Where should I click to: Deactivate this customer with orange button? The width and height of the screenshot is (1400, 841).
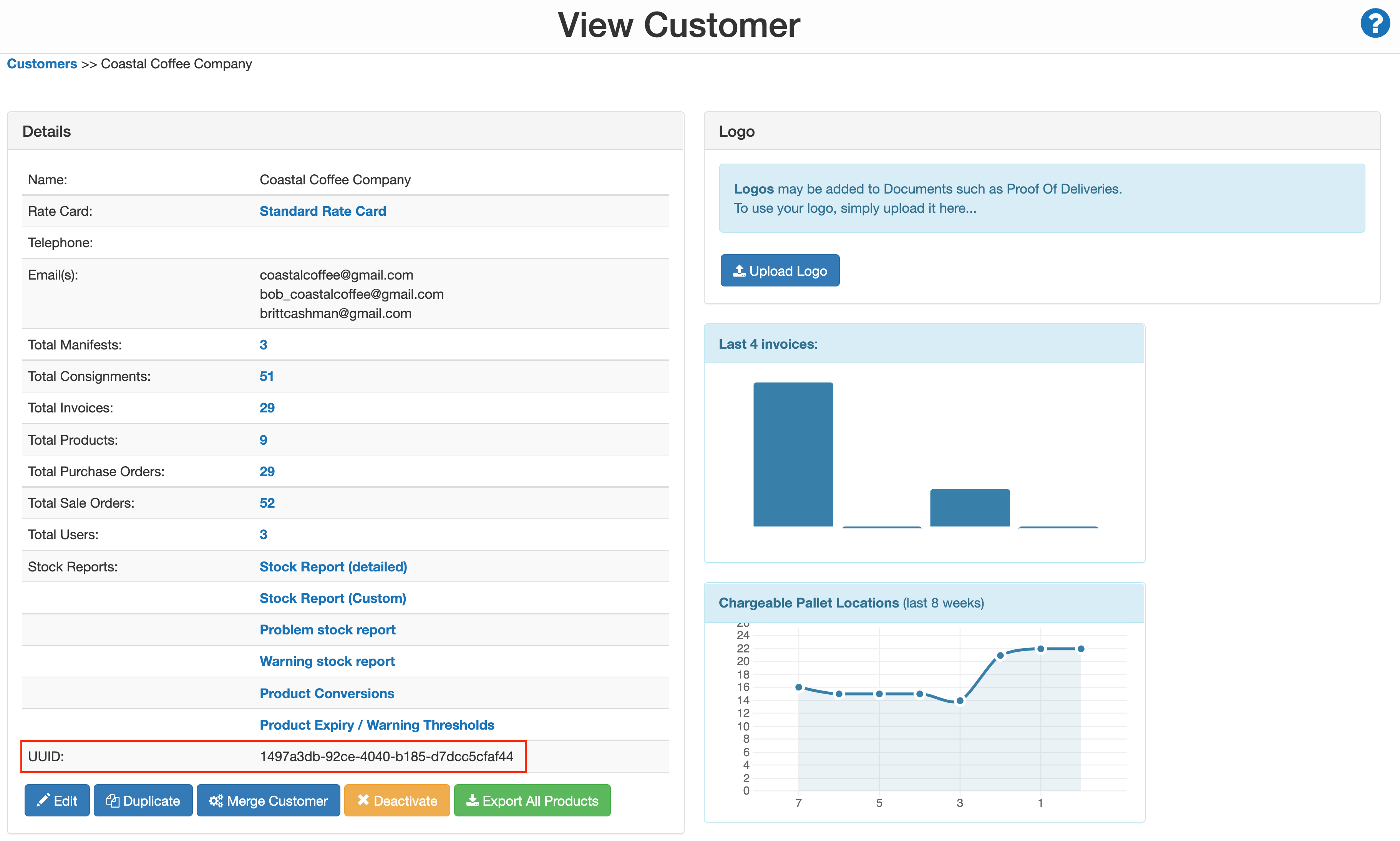[397, 800]
